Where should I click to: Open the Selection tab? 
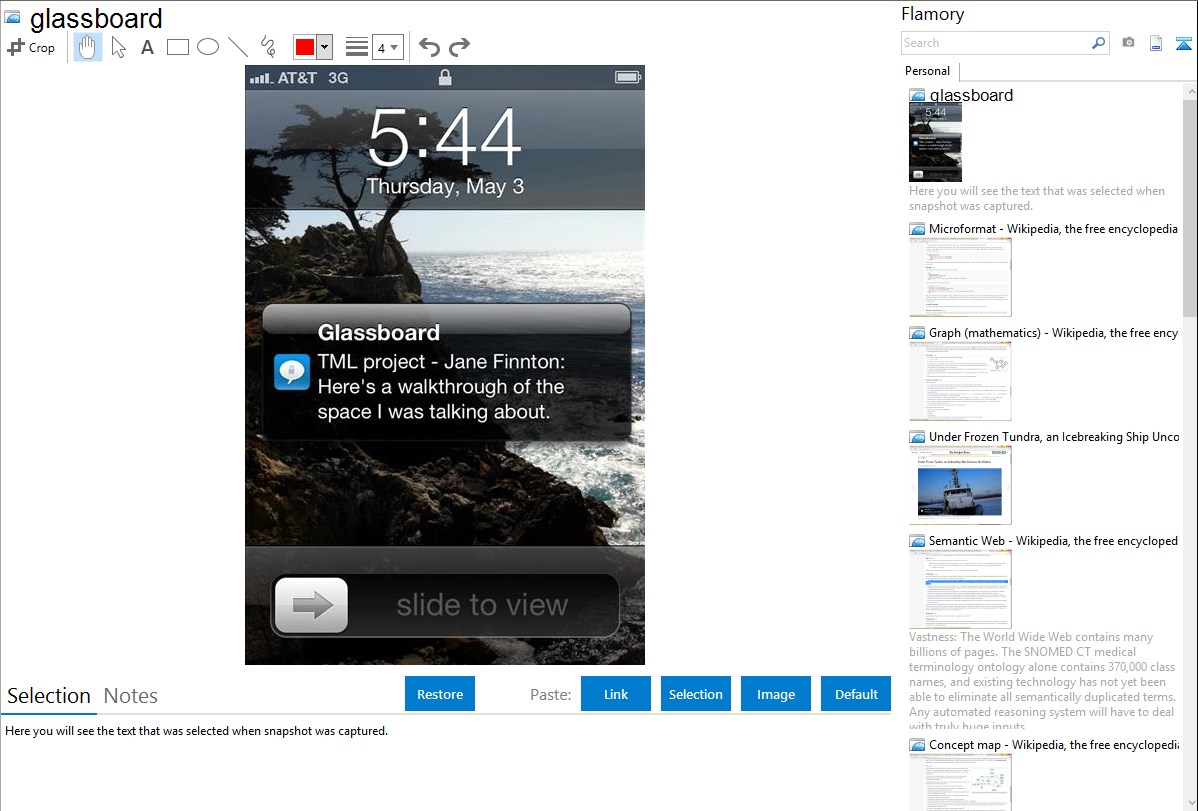pos(49,696)
